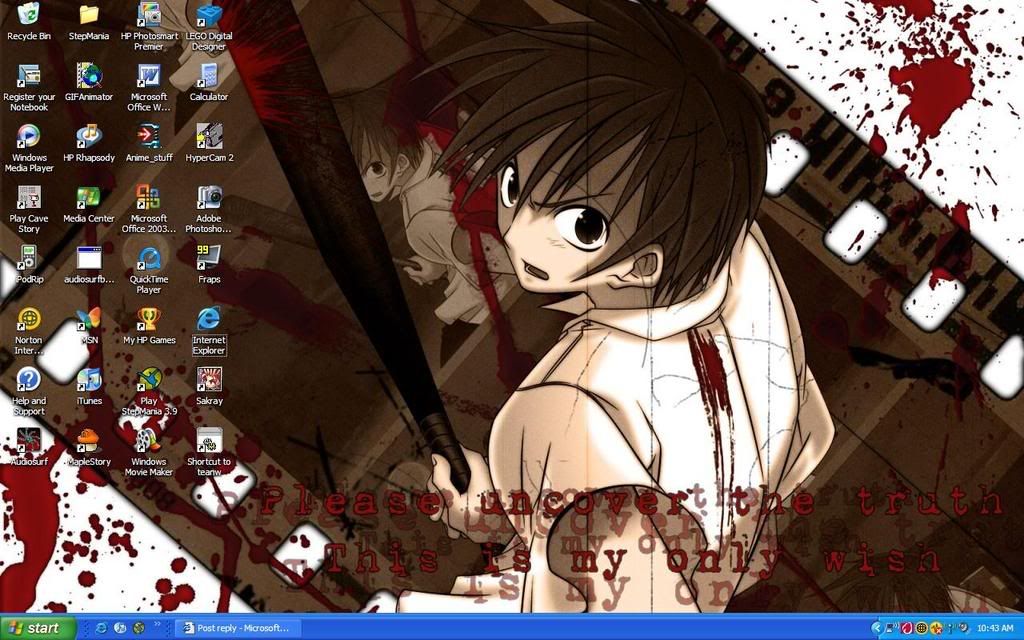Select the Windows Movie Maker shortcut

(x=149, y=452)
